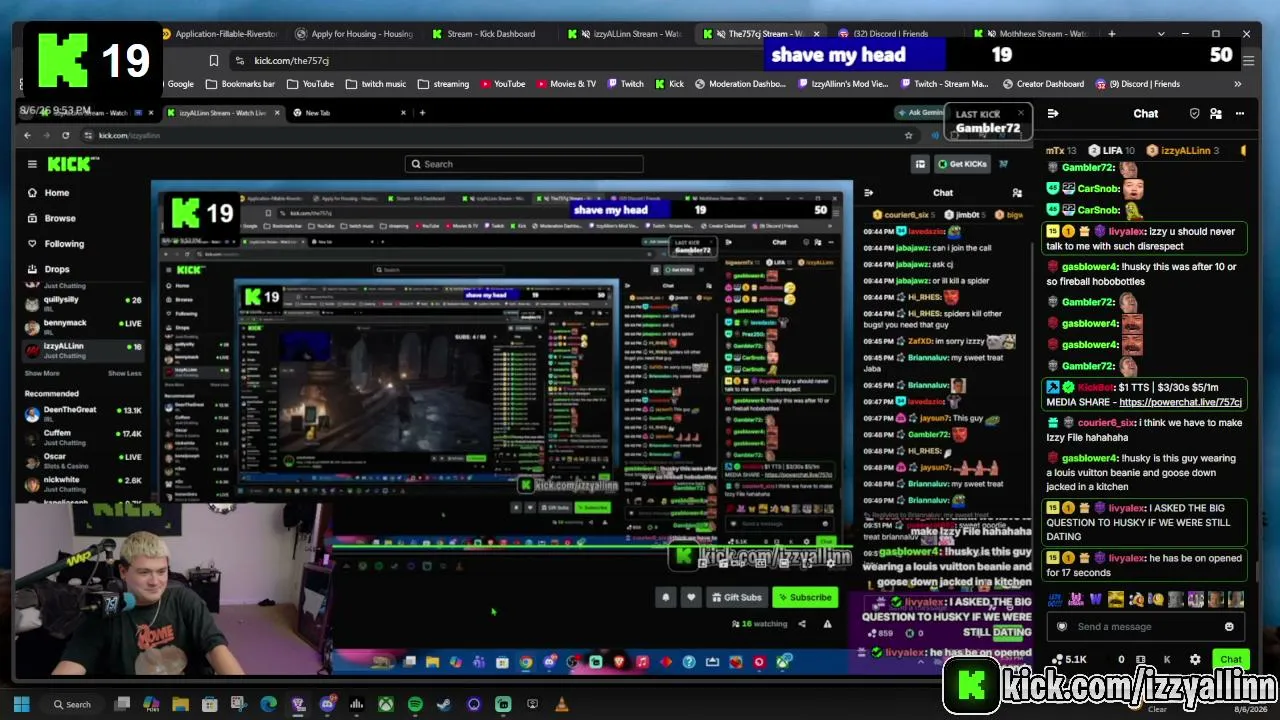Viewport: 1280px width, 720px height.
Task: Expand the Bookmarks bar folder
Action: [240, 84]
